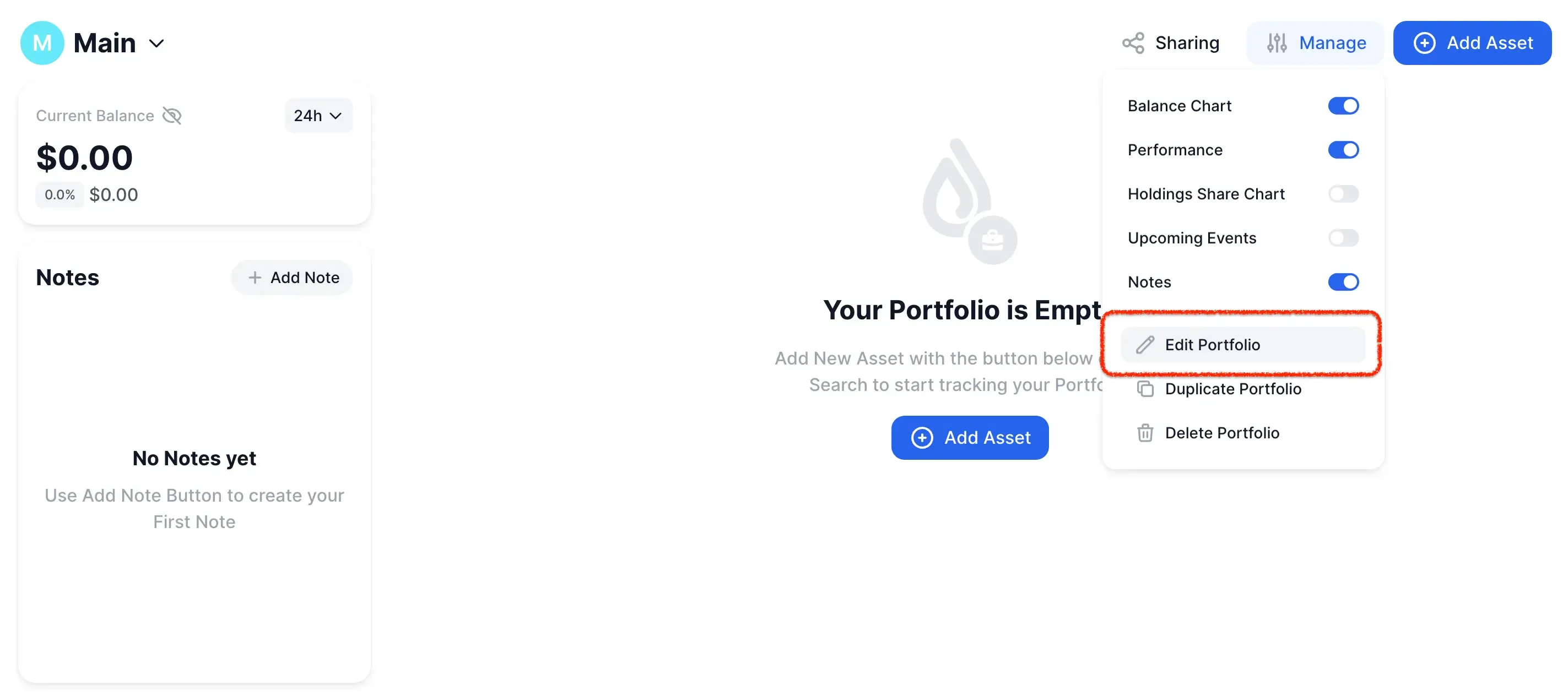The image size is (1568, 696).
Task: Expand the Main portfolio chevron
Action: pos(157,43)
